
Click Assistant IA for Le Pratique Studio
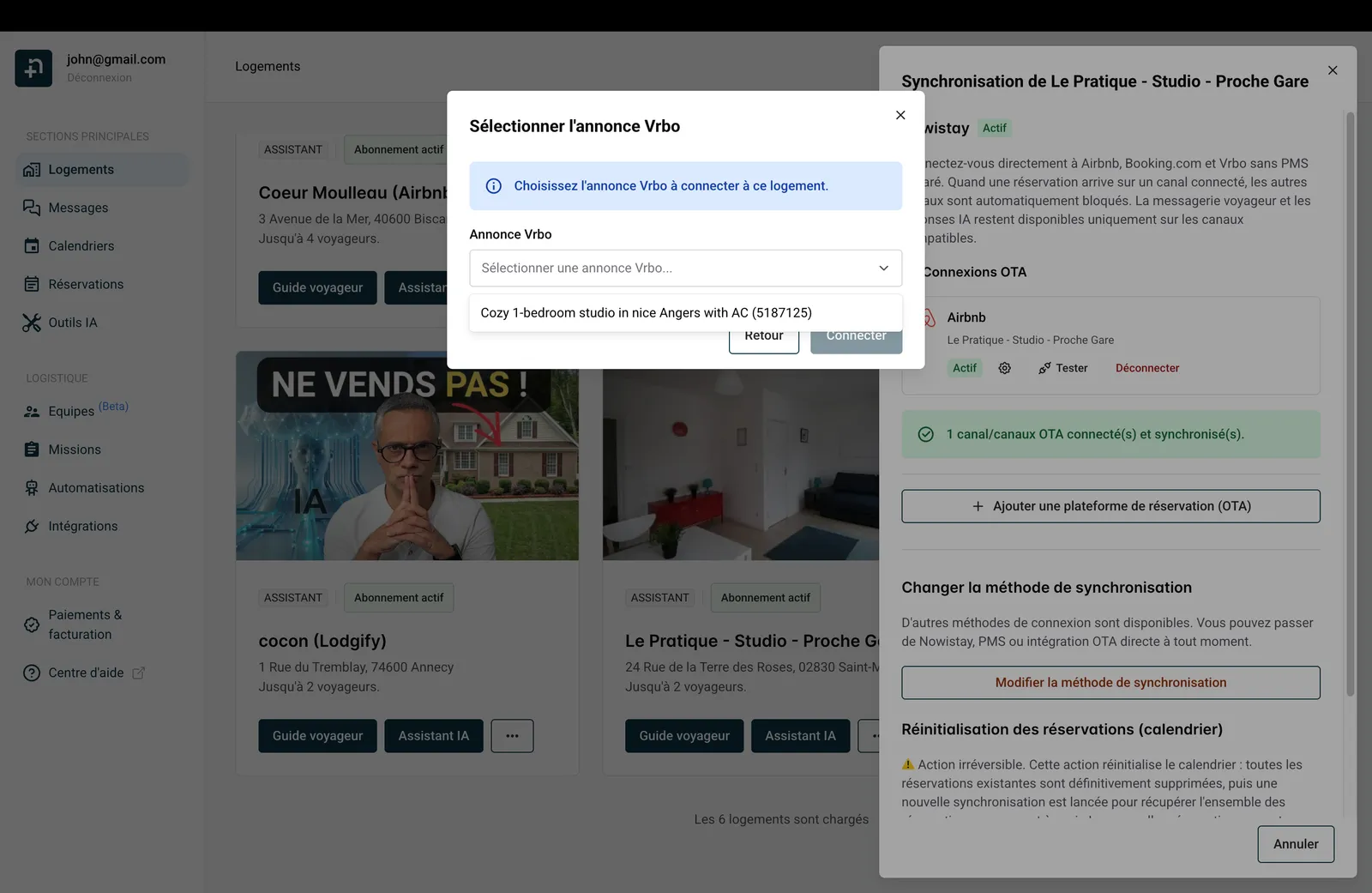pyautogui.click(x=800, y=736)
